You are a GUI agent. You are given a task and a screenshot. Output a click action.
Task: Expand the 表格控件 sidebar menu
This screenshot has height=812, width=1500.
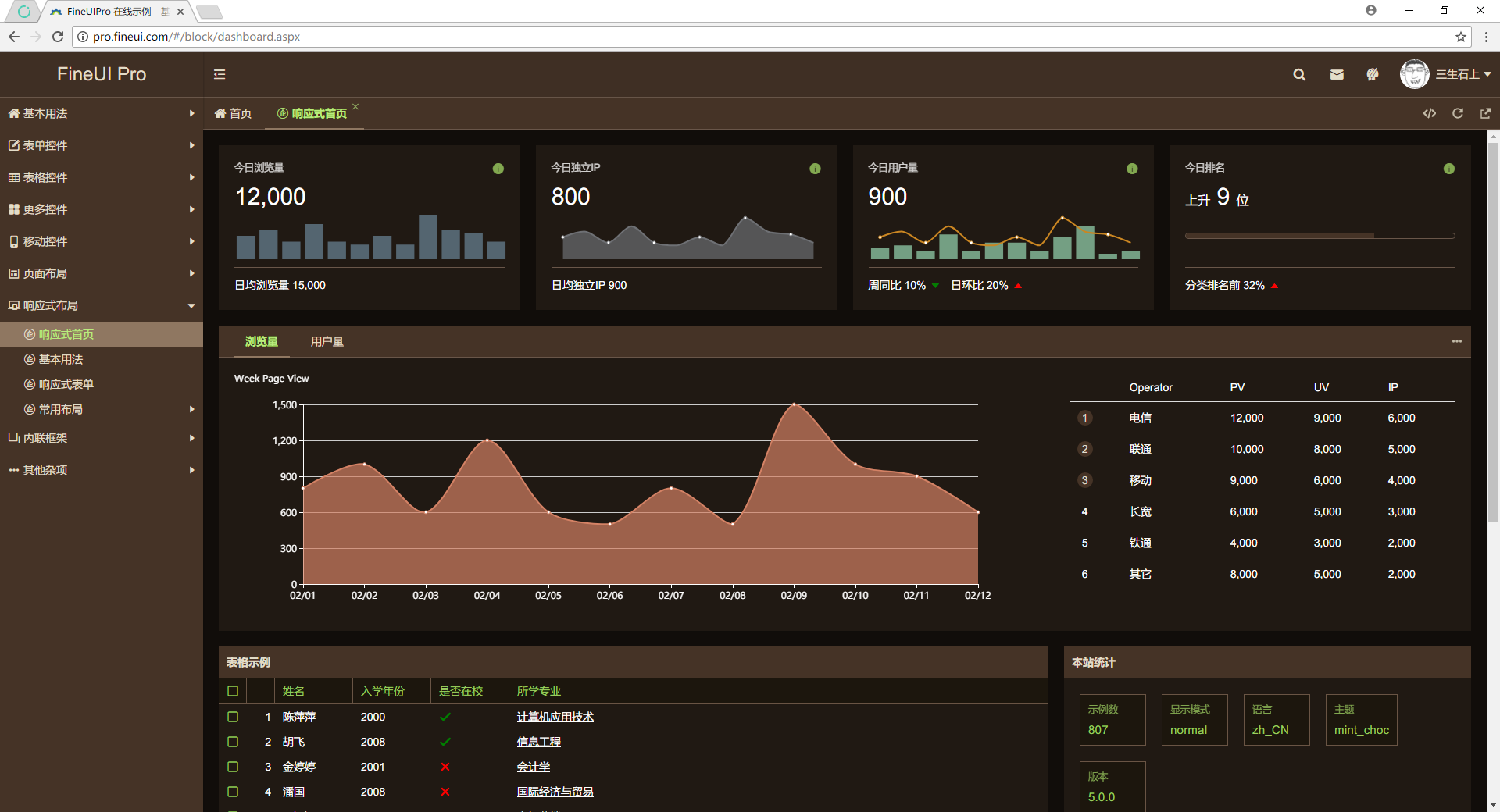pyautogui.click(x=102, y=177)
